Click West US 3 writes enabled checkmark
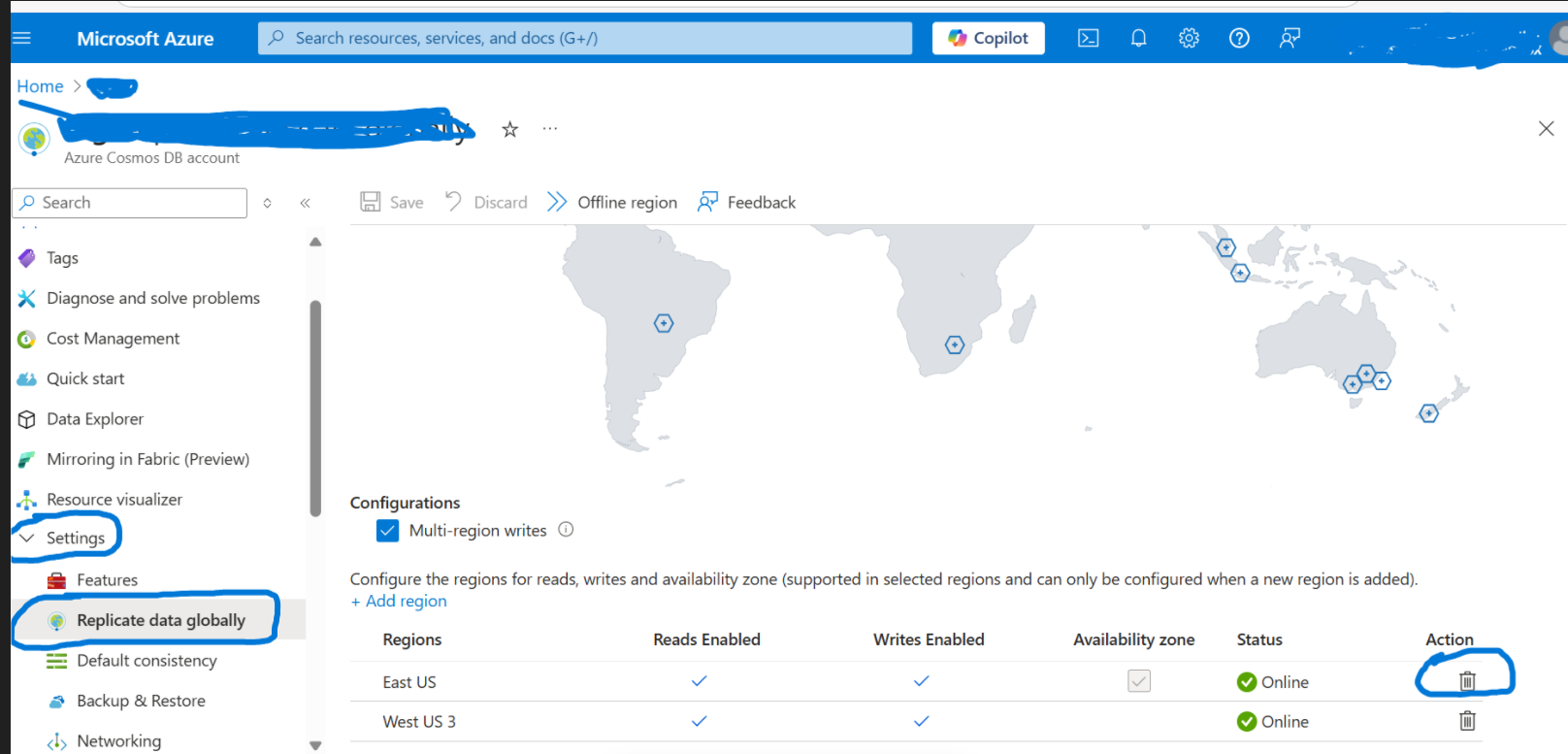The width and height of the screenshot is (1568, 754). [921, 721]
